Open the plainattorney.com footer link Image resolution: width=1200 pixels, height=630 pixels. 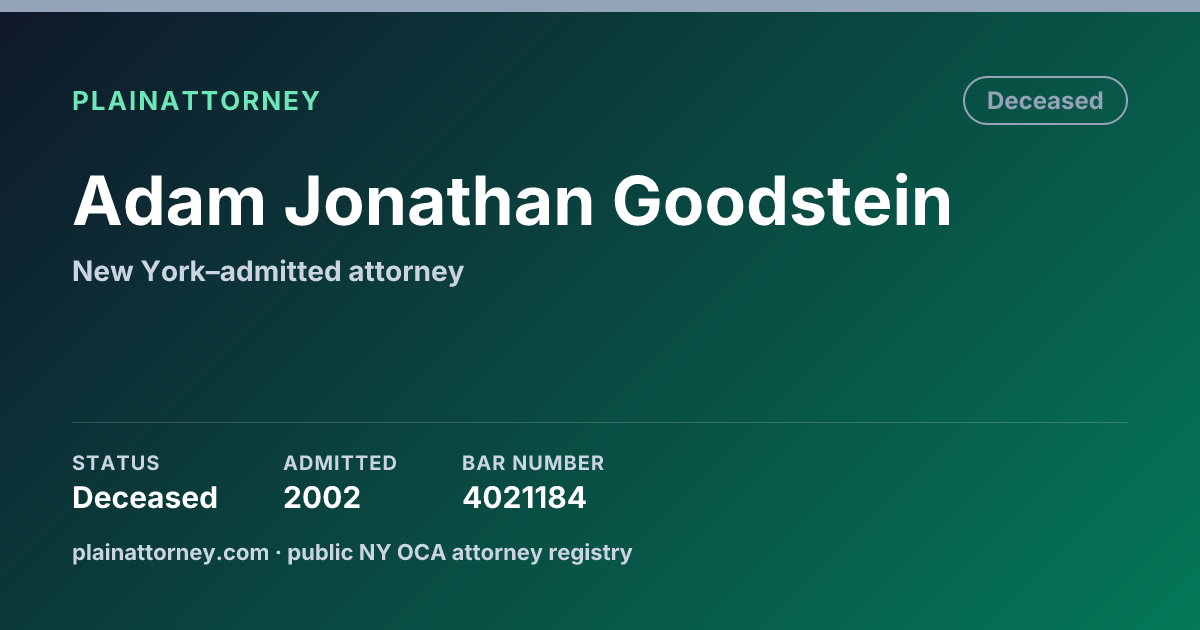(171, 552)
